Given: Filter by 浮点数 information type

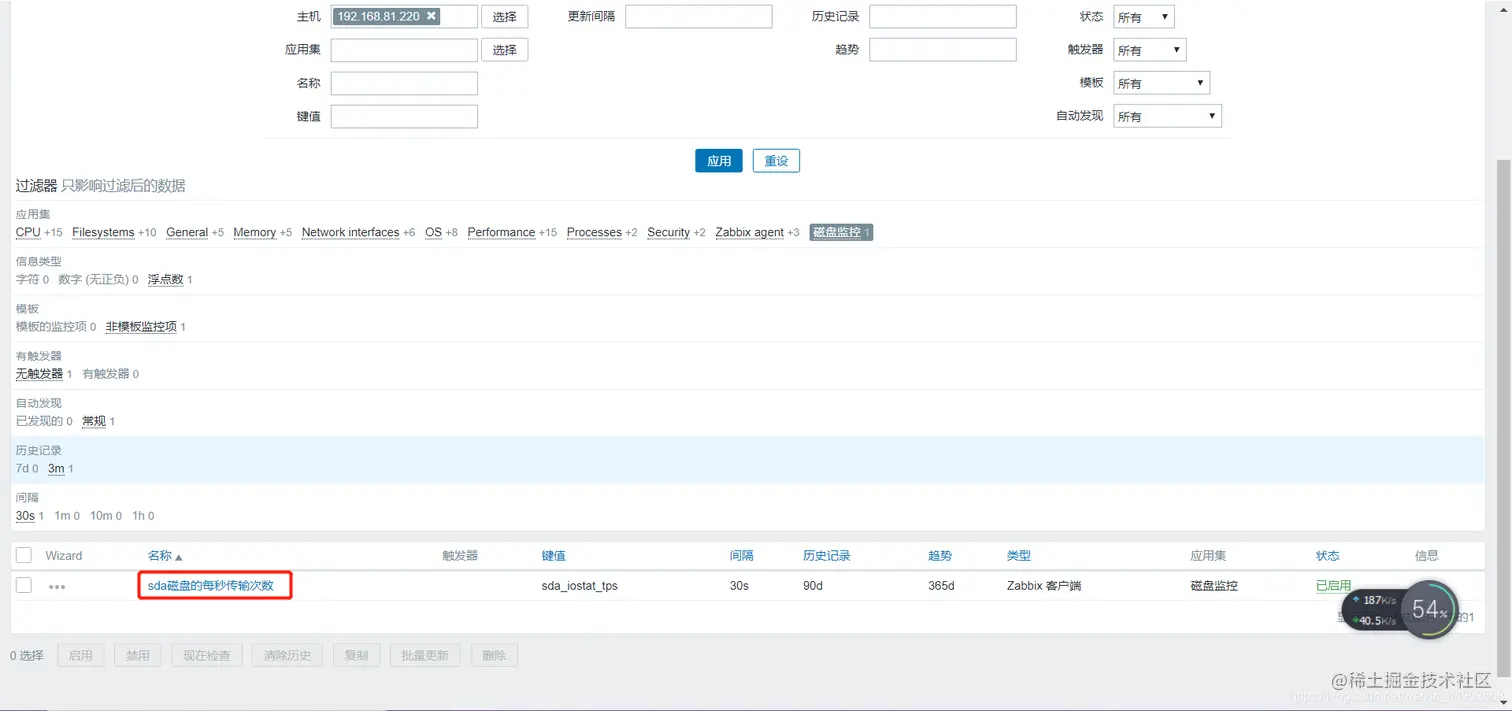Looking at the screenshot, I should point(166,280).
